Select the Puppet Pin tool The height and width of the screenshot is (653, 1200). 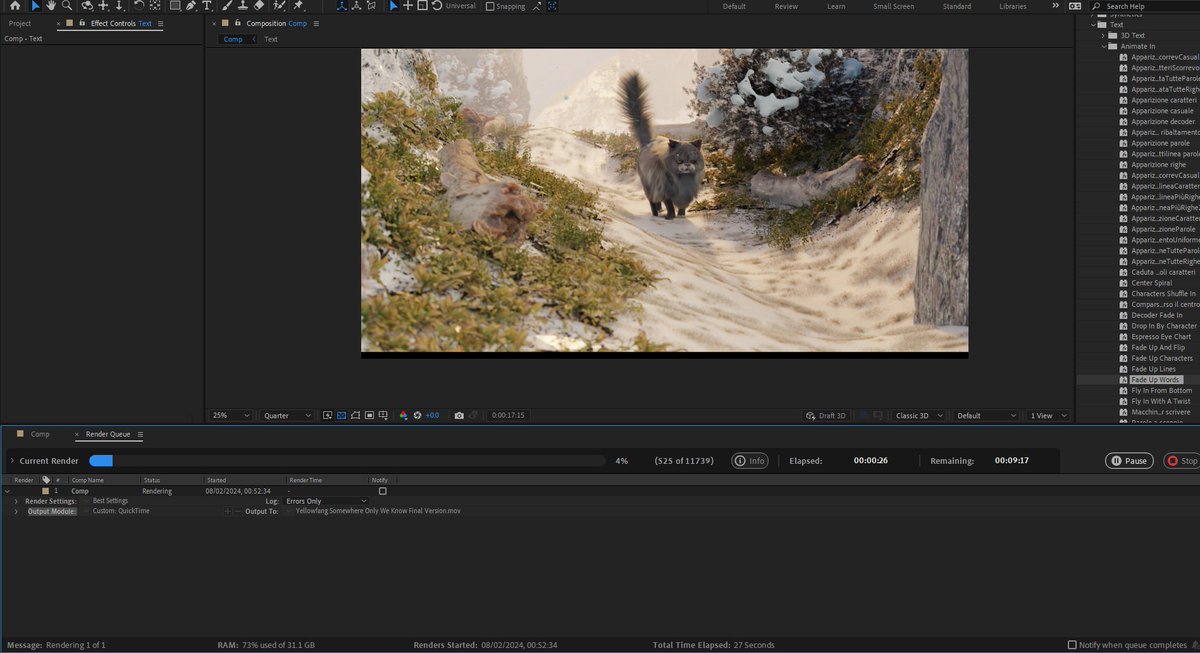click(x=298, y=6)
